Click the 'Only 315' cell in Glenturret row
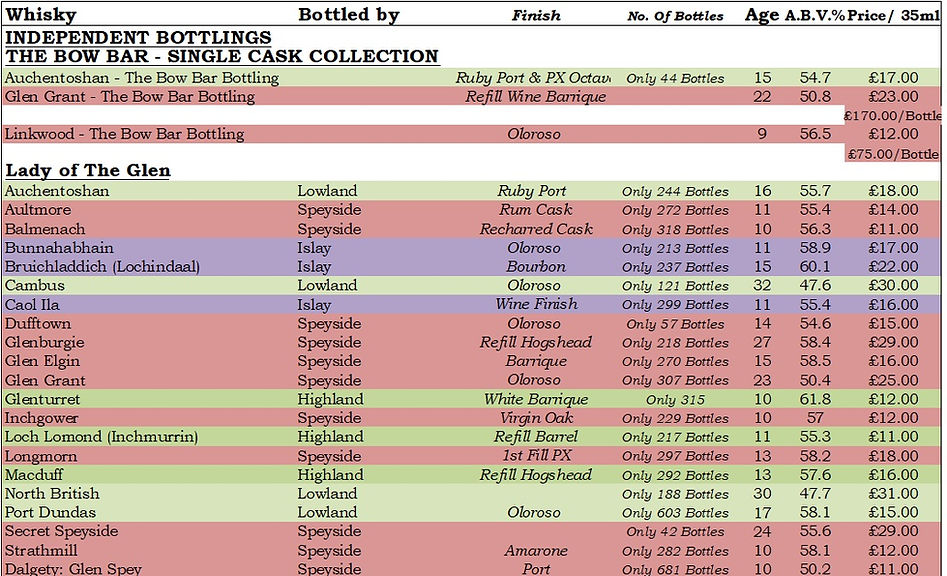 675,400
